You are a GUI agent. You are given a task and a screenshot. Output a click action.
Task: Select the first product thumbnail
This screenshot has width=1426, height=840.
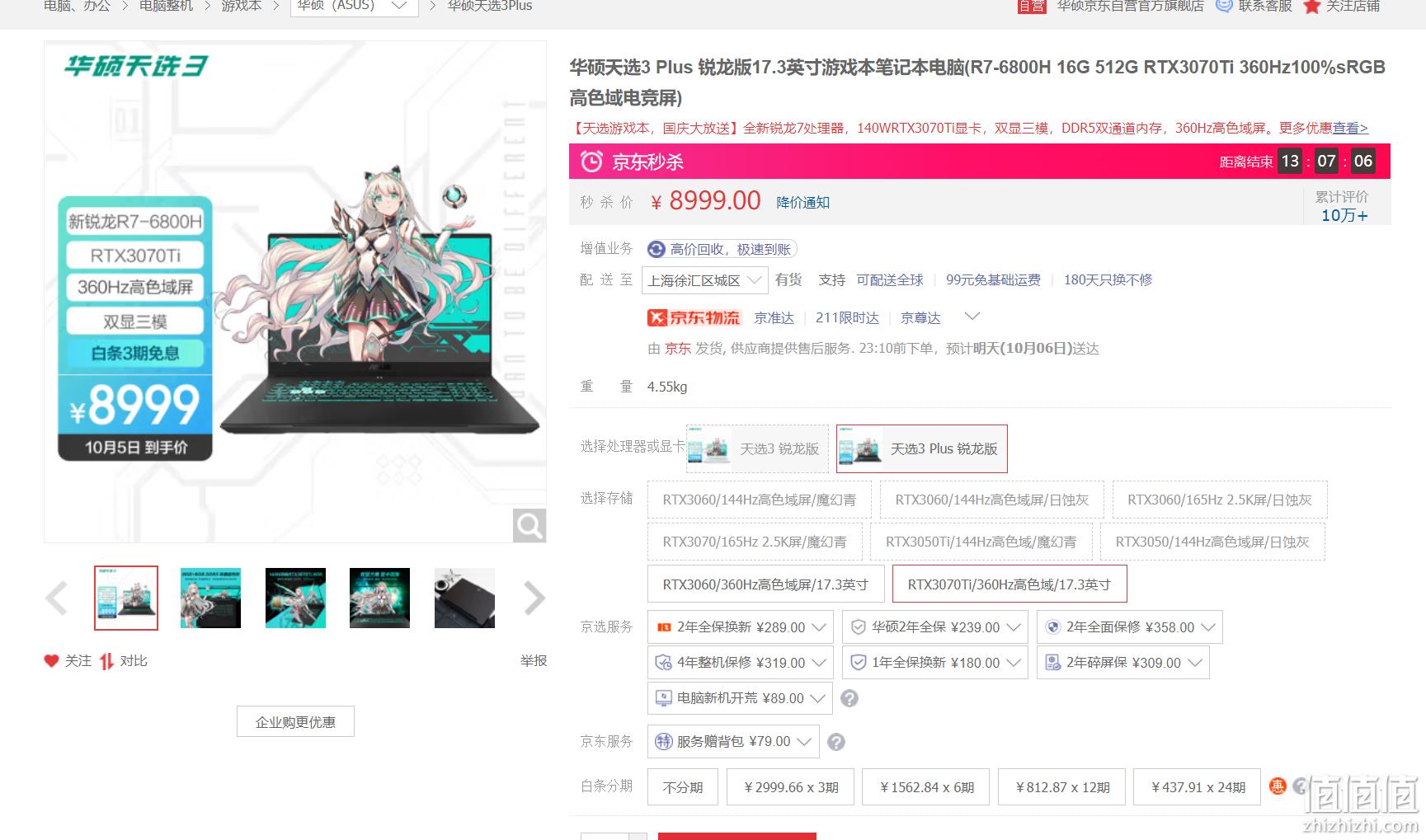[126, 598]
